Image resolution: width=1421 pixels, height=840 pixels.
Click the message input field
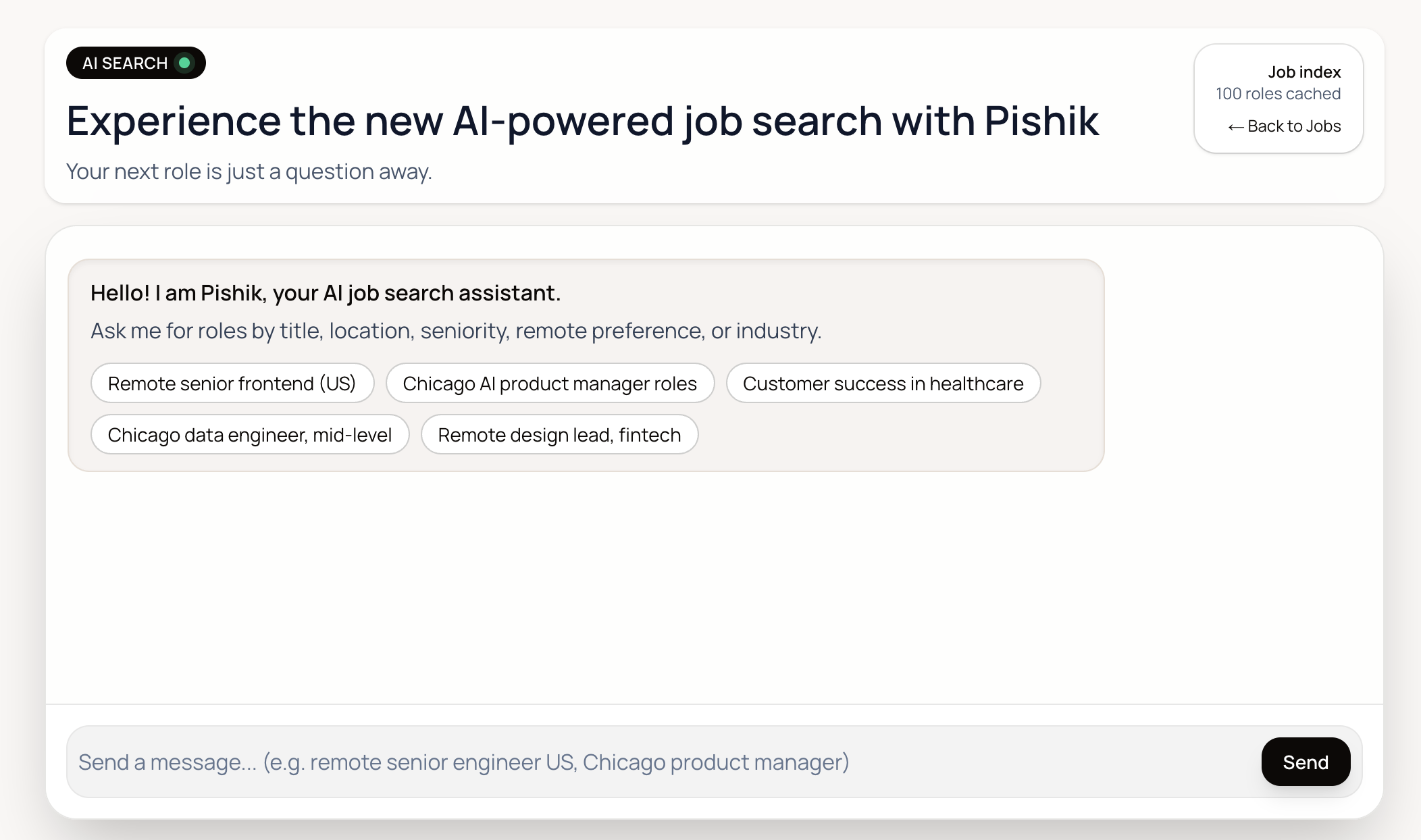[x=608, y=761]
